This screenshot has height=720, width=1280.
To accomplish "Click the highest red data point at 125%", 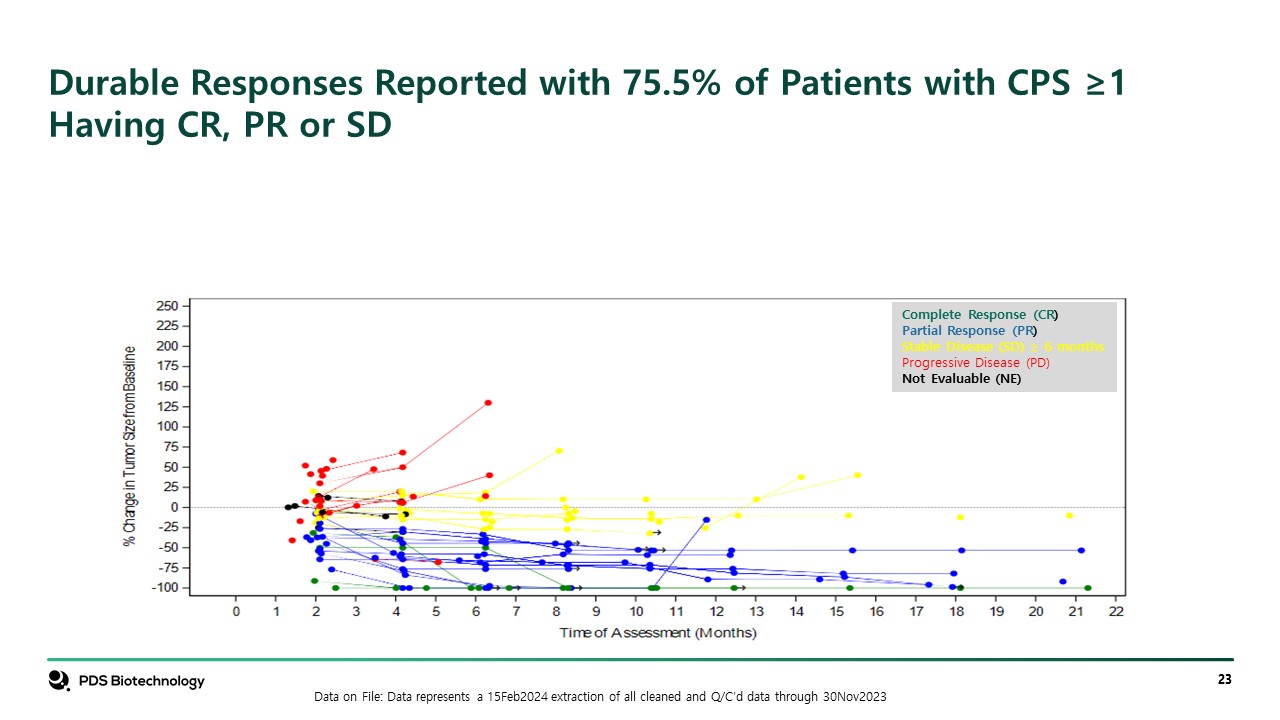I will coord(488,403).
